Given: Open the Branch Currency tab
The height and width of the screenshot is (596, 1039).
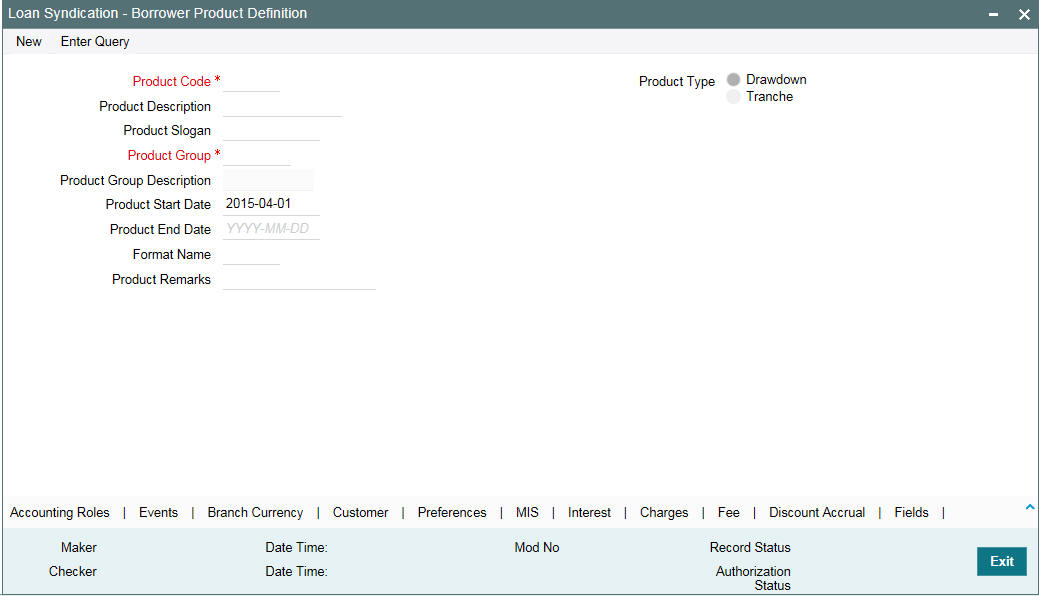Looking at the screenshot, I should (x=255, y=512).
